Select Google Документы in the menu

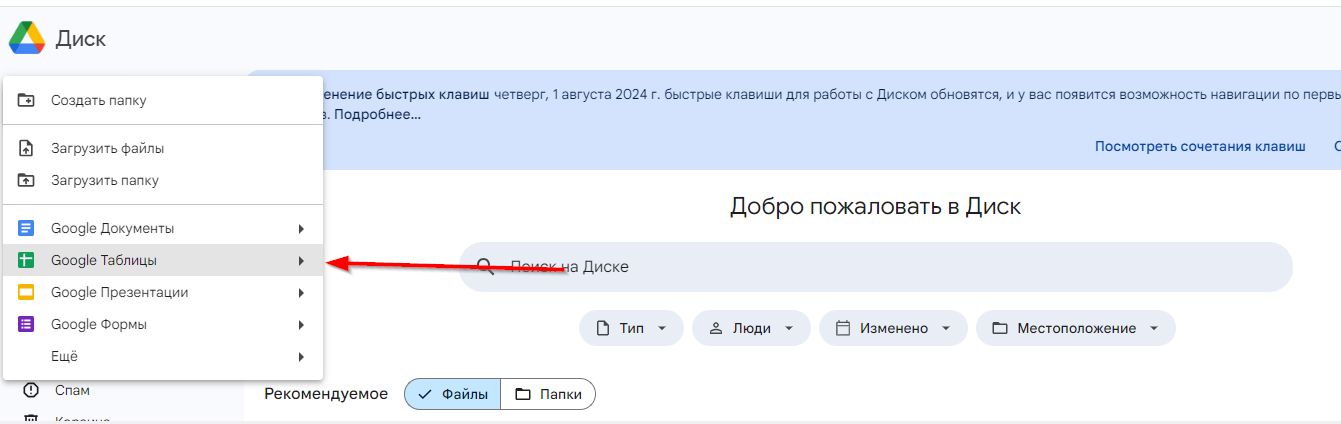point(163,228)
